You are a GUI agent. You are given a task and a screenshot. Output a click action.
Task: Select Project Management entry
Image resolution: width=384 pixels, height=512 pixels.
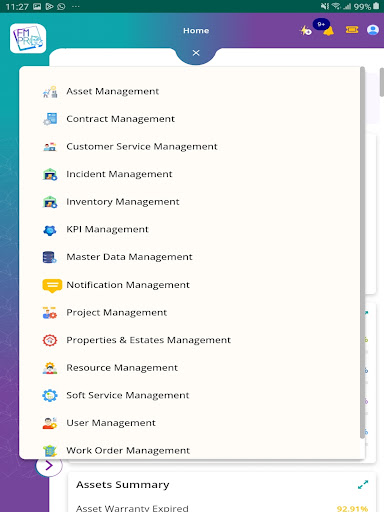tap(116, 313)
